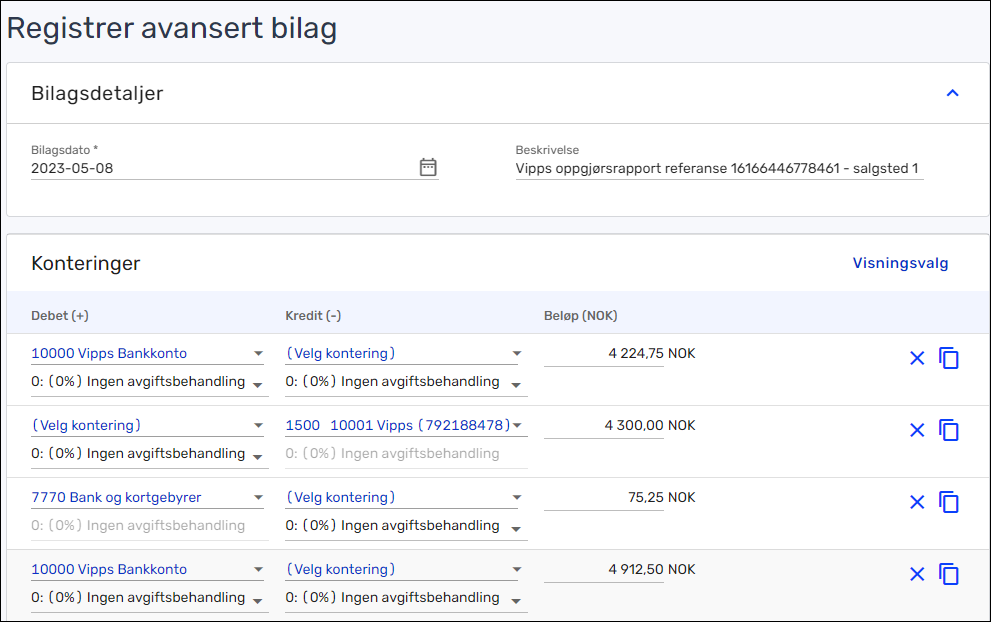The image size is (991, 622).
Task: Open the 7770 Bank og kortgebyrer dropdown
Action: 147,497
